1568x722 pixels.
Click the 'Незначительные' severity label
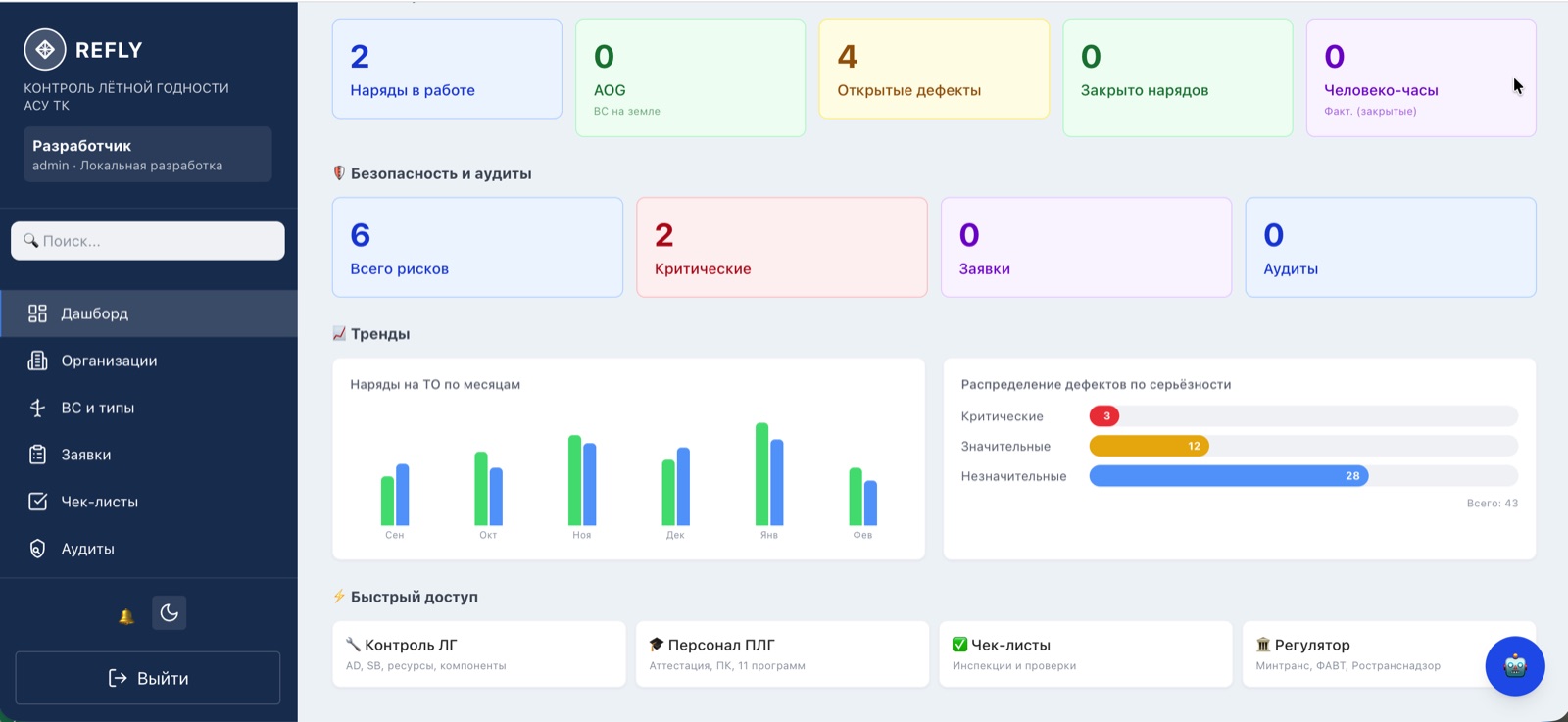tap(1013, 476)
